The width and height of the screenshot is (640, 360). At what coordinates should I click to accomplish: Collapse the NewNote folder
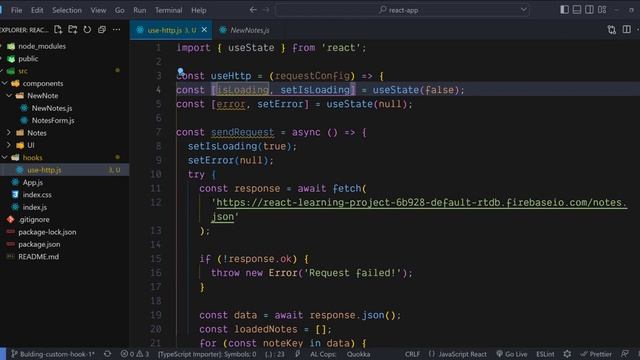42,96
